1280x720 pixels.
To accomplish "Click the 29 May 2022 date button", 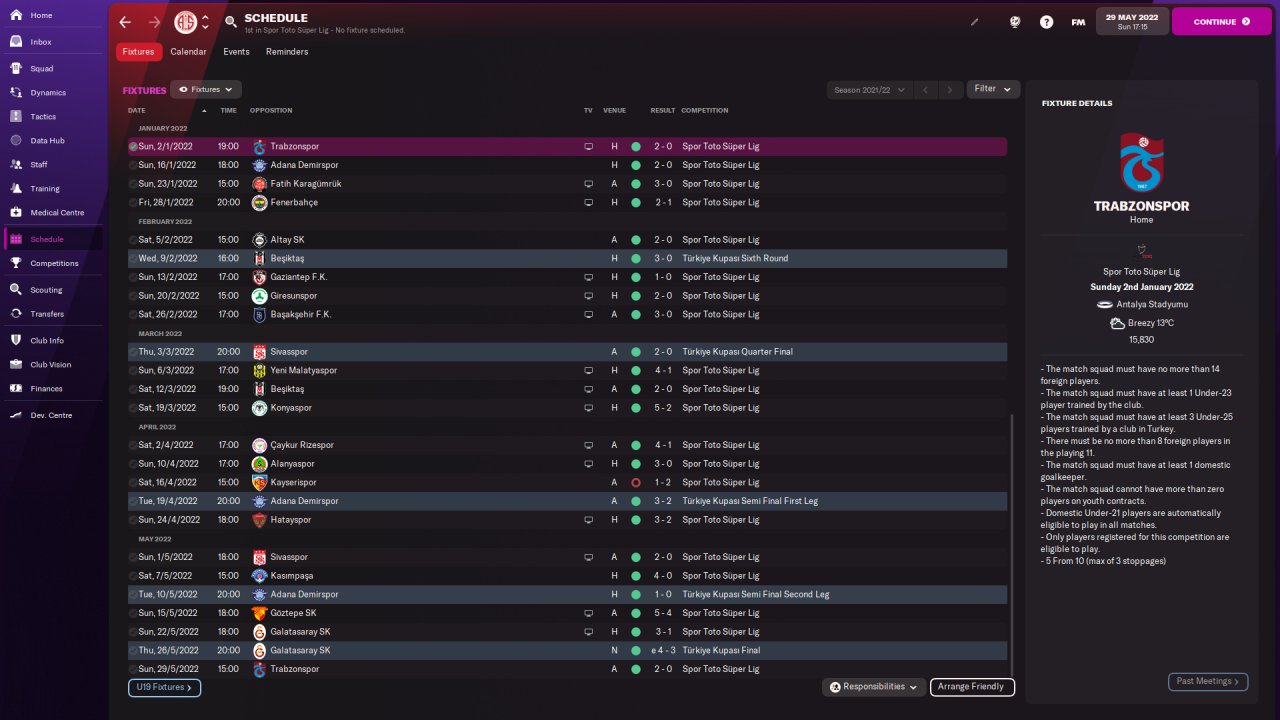I will 1131,21.
